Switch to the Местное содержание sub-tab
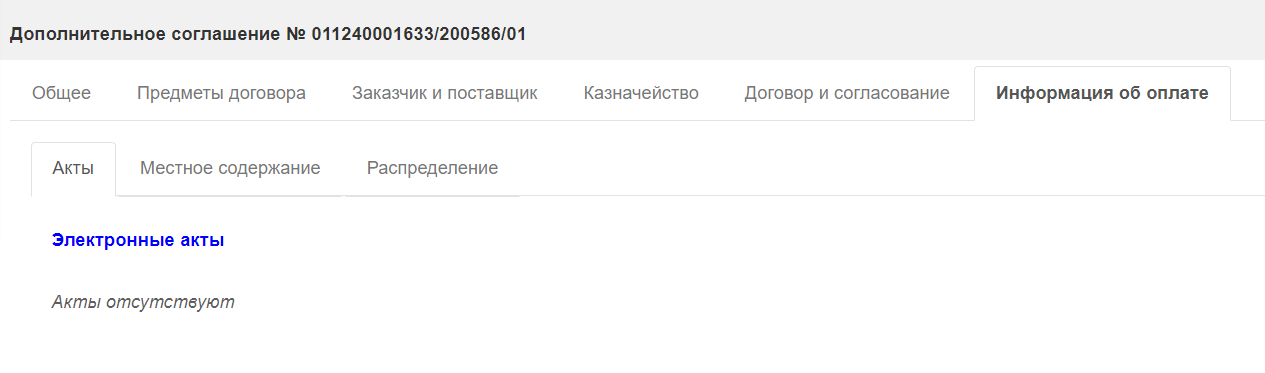The image size is (1265, 373). pyautogui.click(x=230, y=168)
